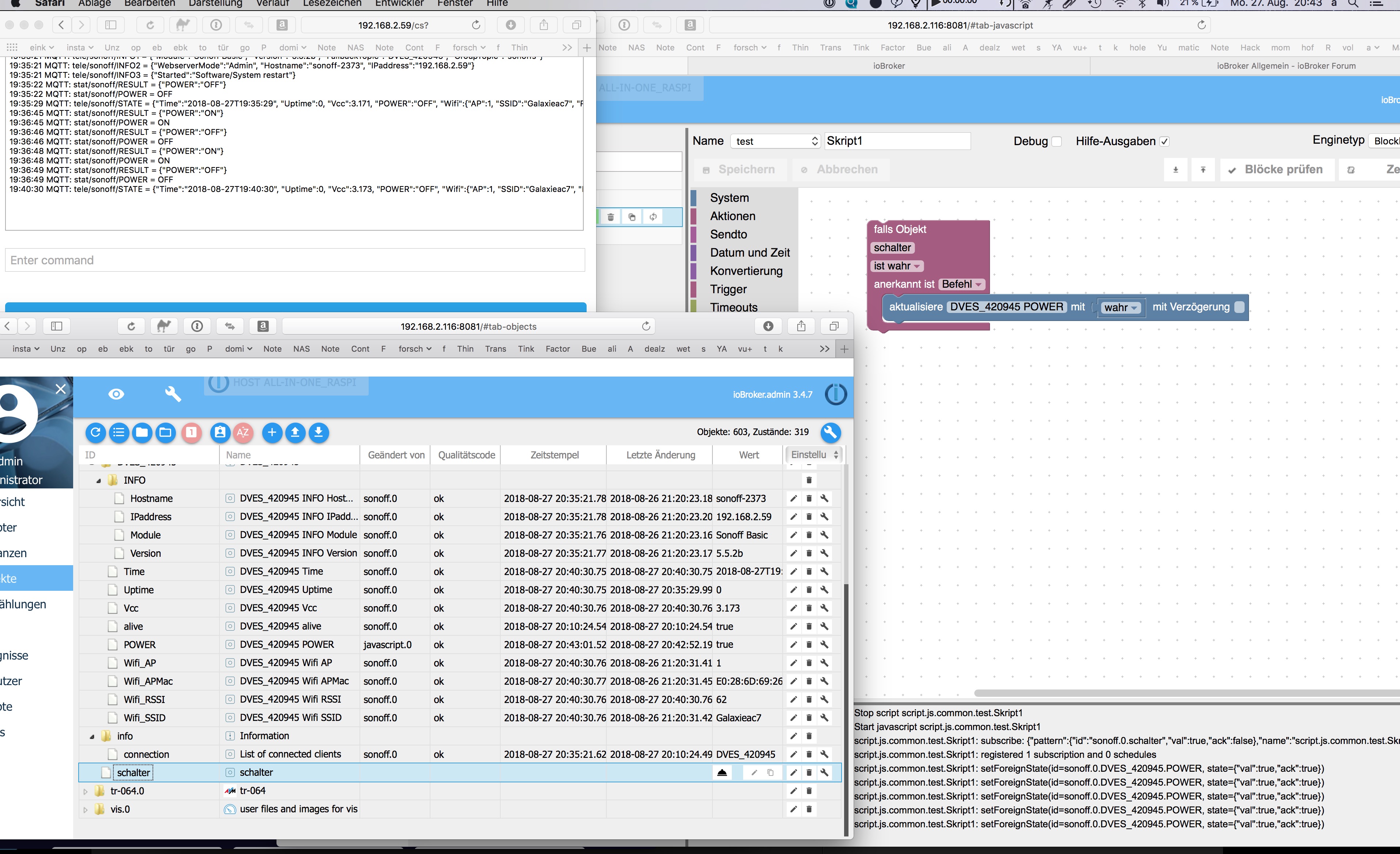
Task: Click the download objects arrow button
Action: [x=319, y=433]
